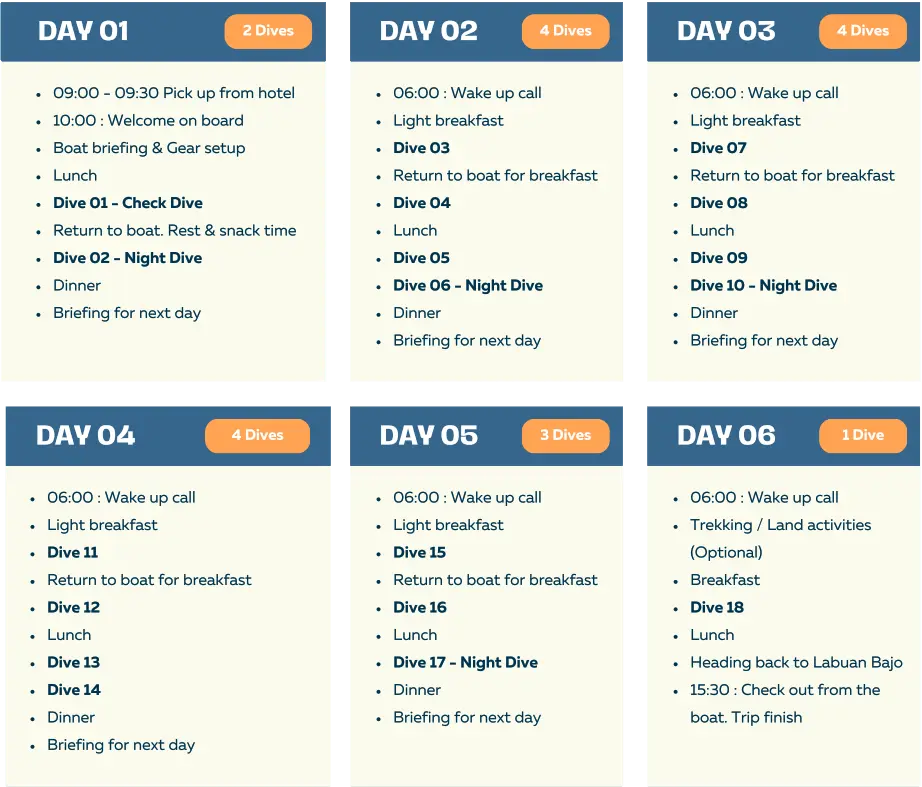Click "Dive 17 - Night Dive" entry

[465, 662]
